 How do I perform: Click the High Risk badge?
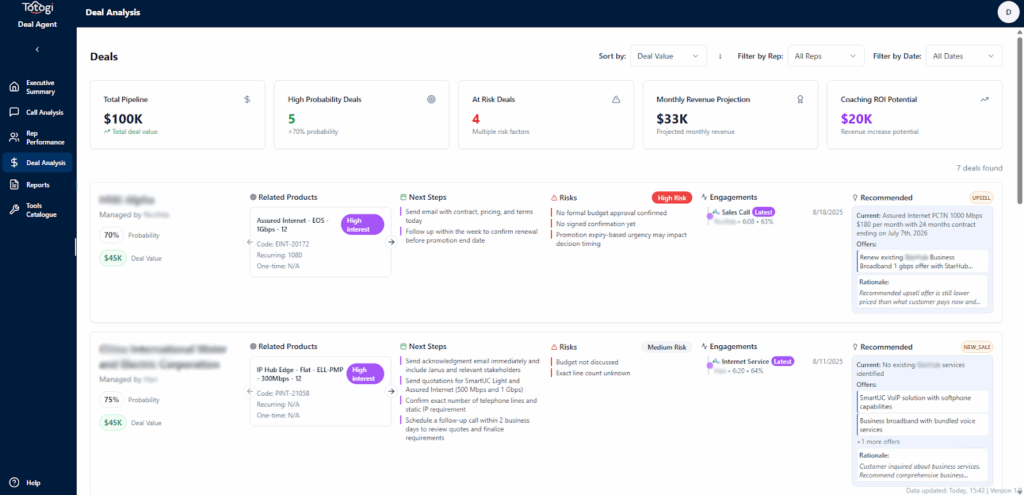(x=671, y=198)
